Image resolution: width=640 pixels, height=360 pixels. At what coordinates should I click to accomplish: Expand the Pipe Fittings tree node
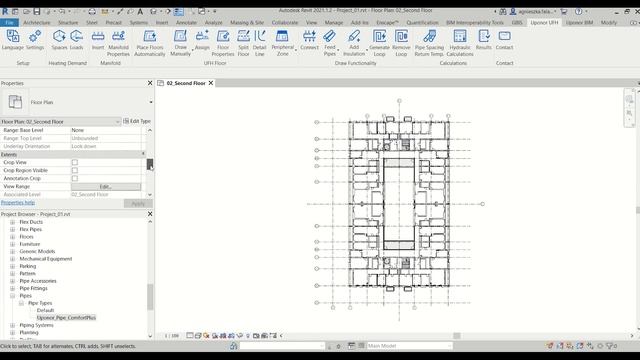(12, 288)
